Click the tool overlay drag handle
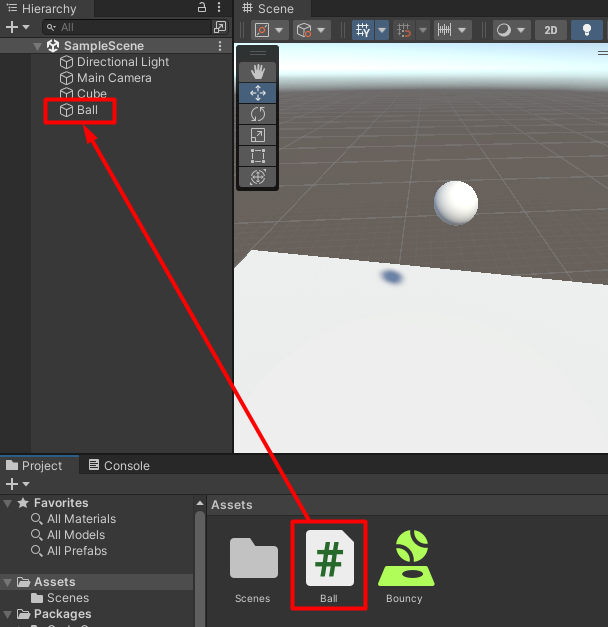 tap(258, 53)
